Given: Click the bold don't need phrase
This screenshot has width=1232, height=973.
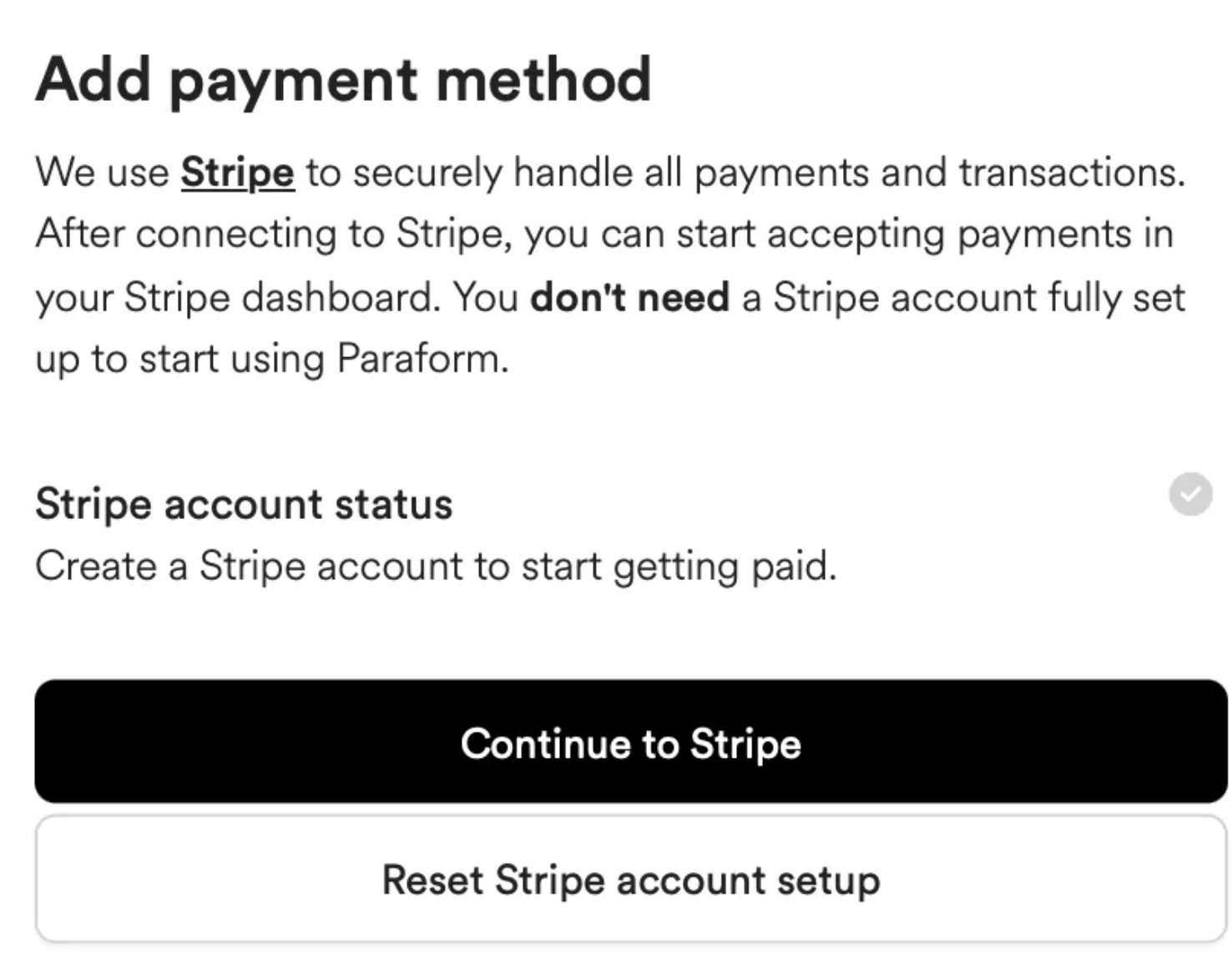Looking at the screenshot, I should (x=630, y=297).
